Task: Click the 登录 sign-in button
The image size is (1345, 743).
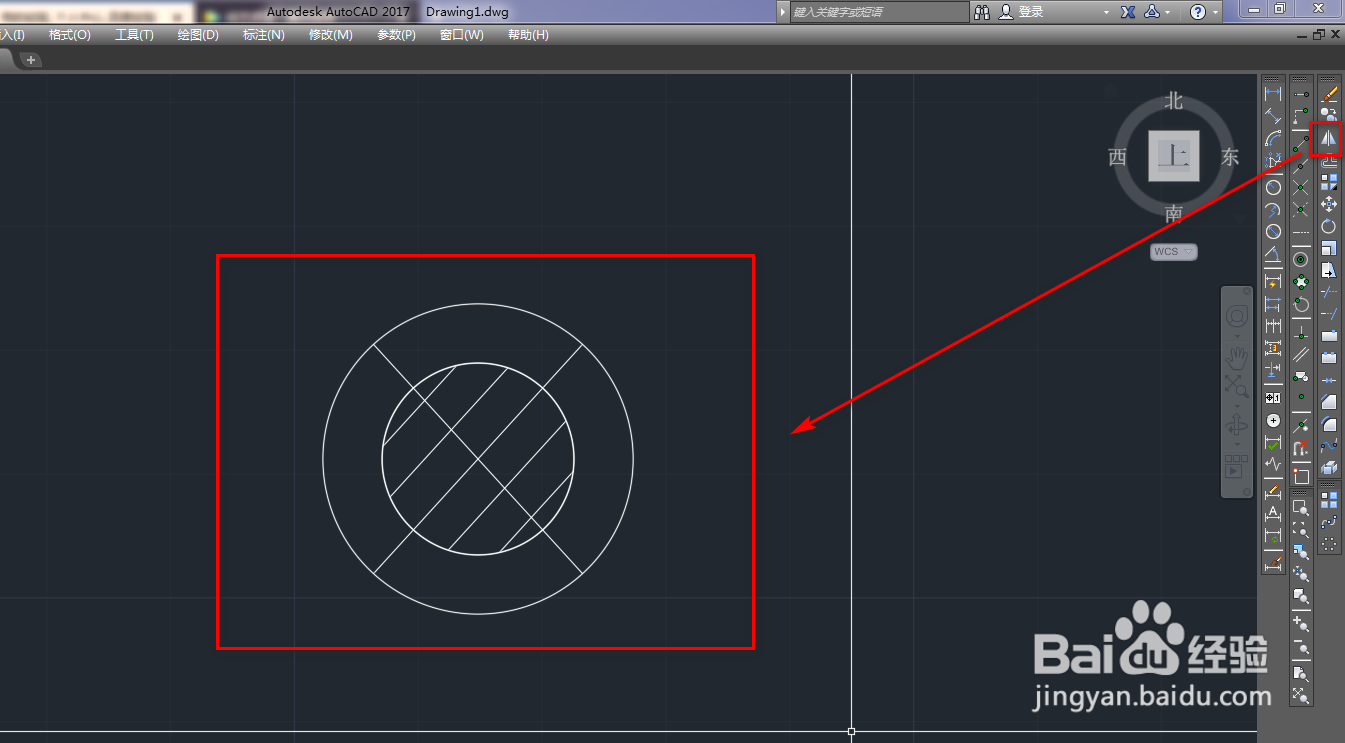Action: (1031, 12)
